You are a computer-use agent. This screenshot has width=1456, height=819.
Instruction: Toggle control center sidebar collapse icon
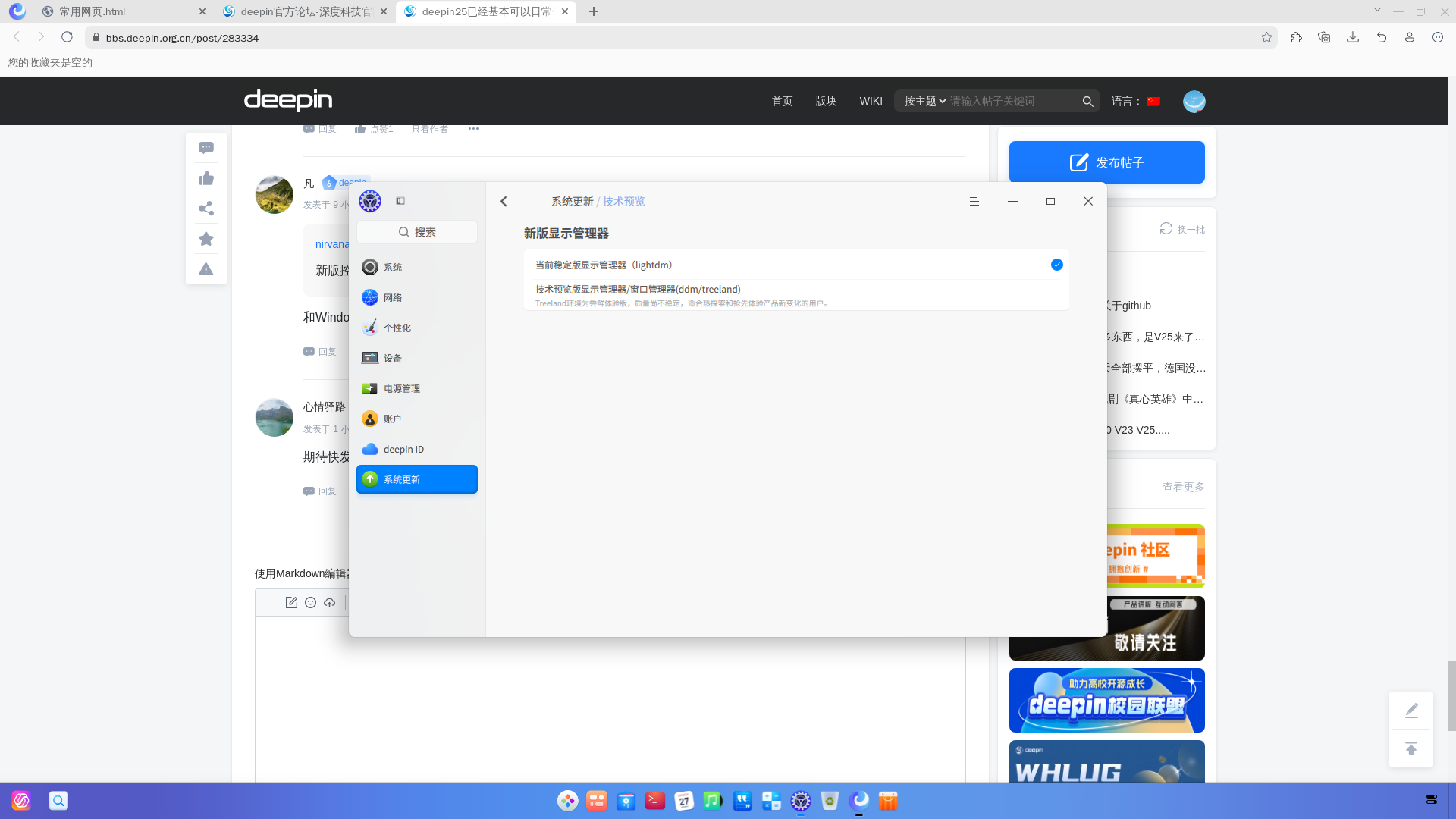400,201
